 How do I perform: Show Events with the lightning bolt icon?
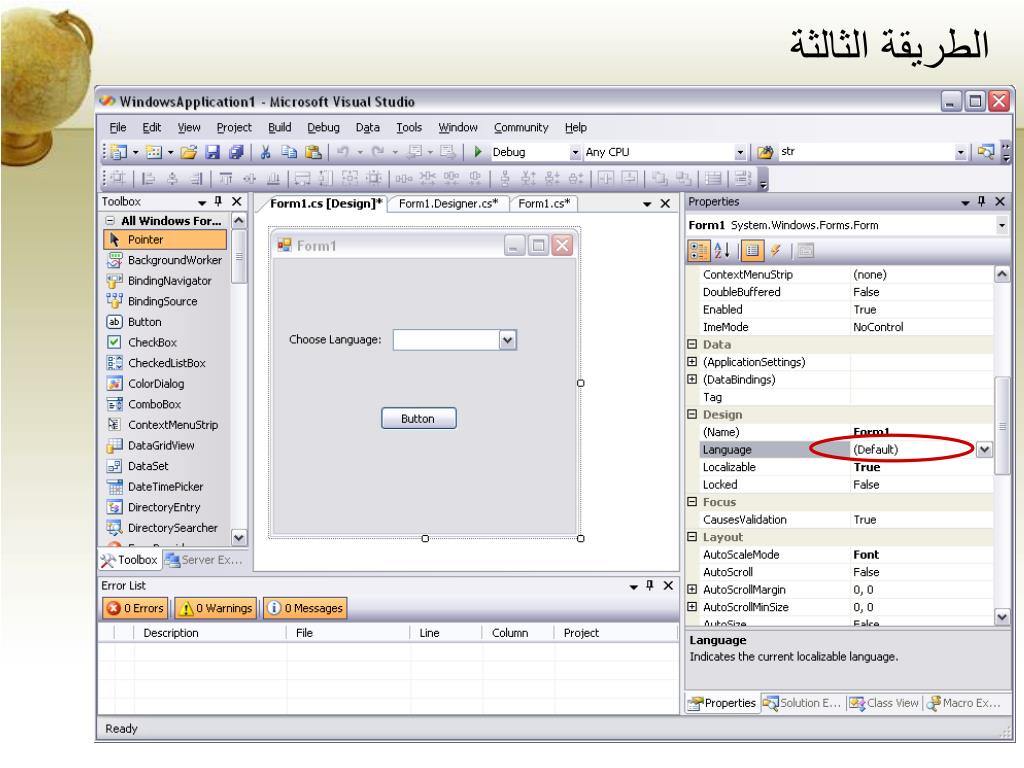776,251
